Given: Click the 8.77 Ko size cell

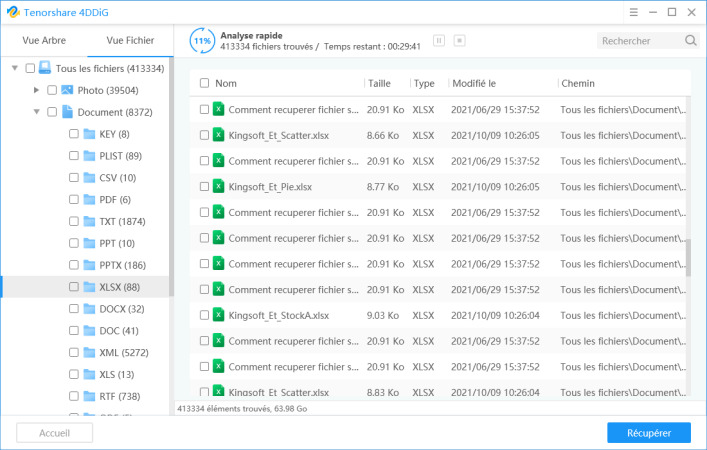Looking at the screenshot, I should (x=383, y=187).
